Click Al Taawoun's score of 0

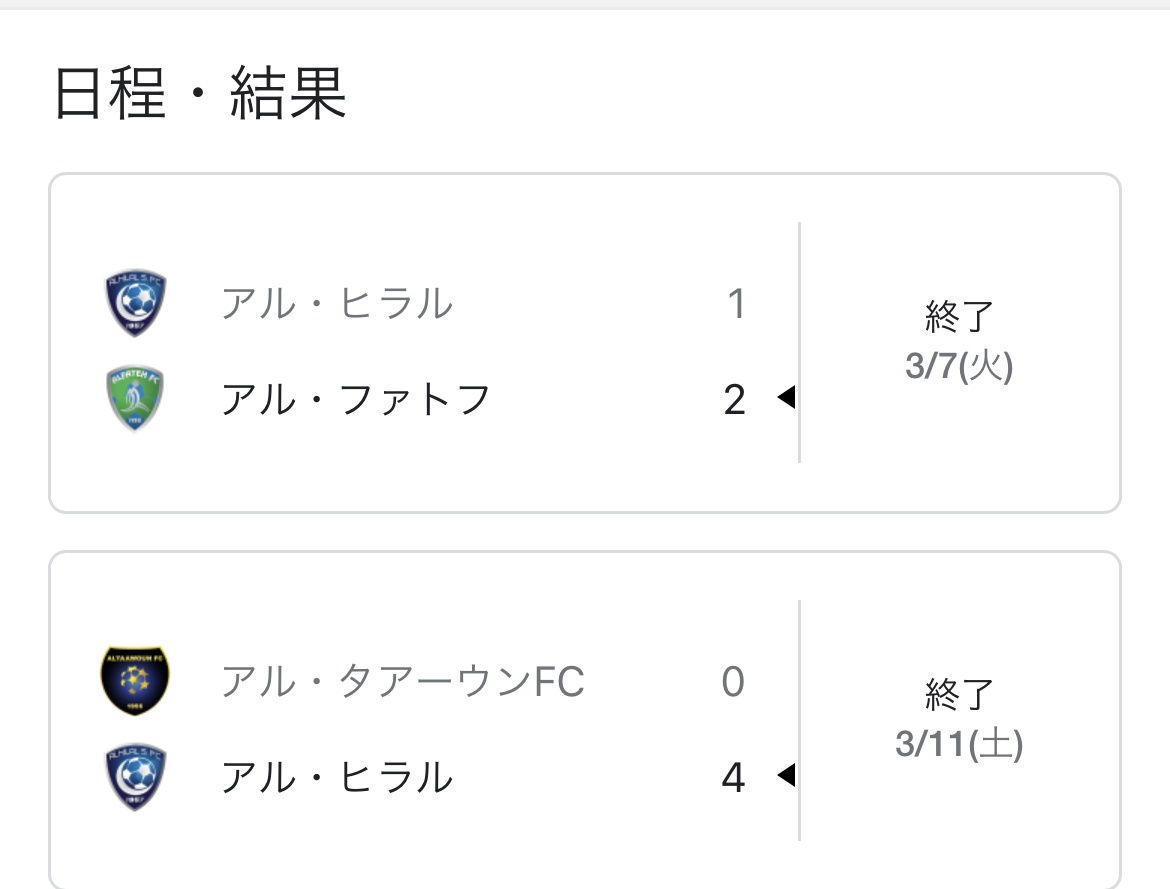pos(734,682)
